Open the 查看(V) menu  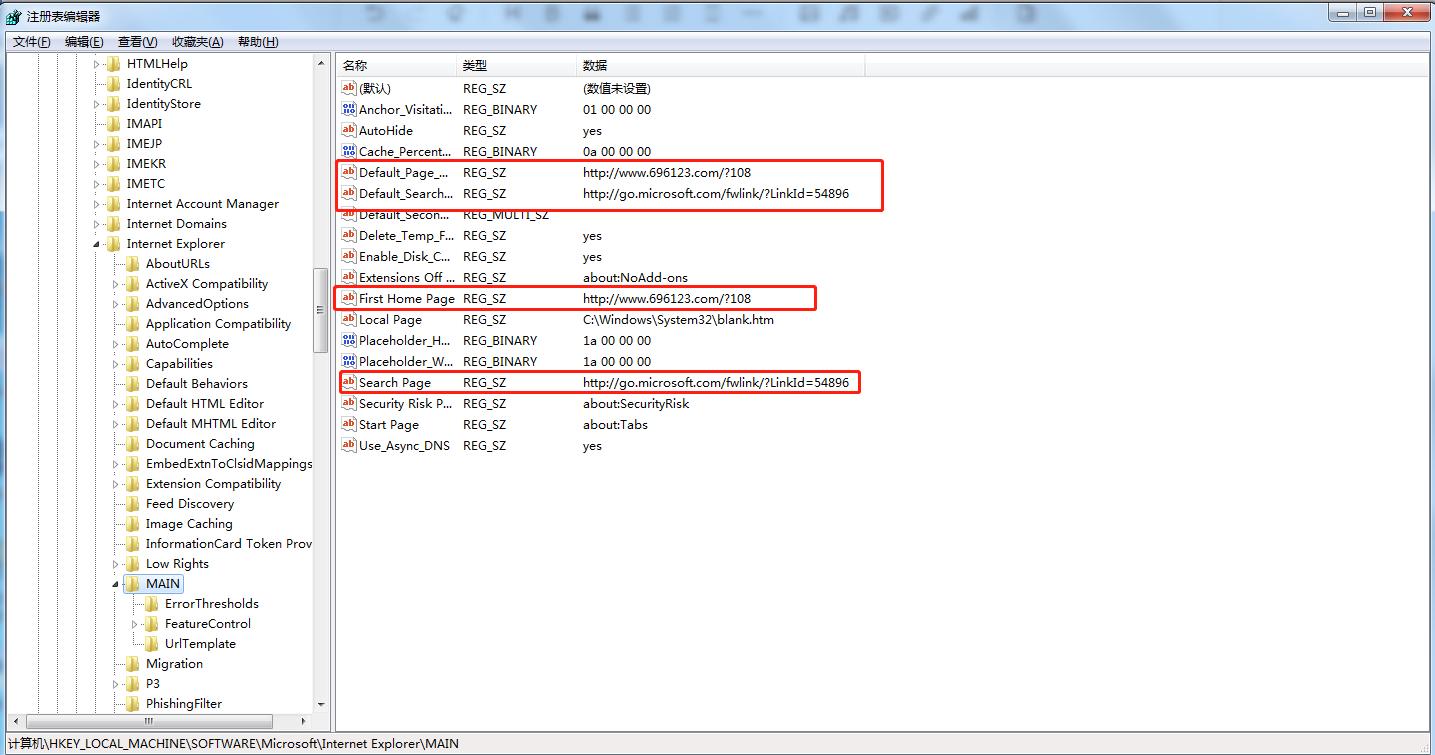click(x=137, y=41)
